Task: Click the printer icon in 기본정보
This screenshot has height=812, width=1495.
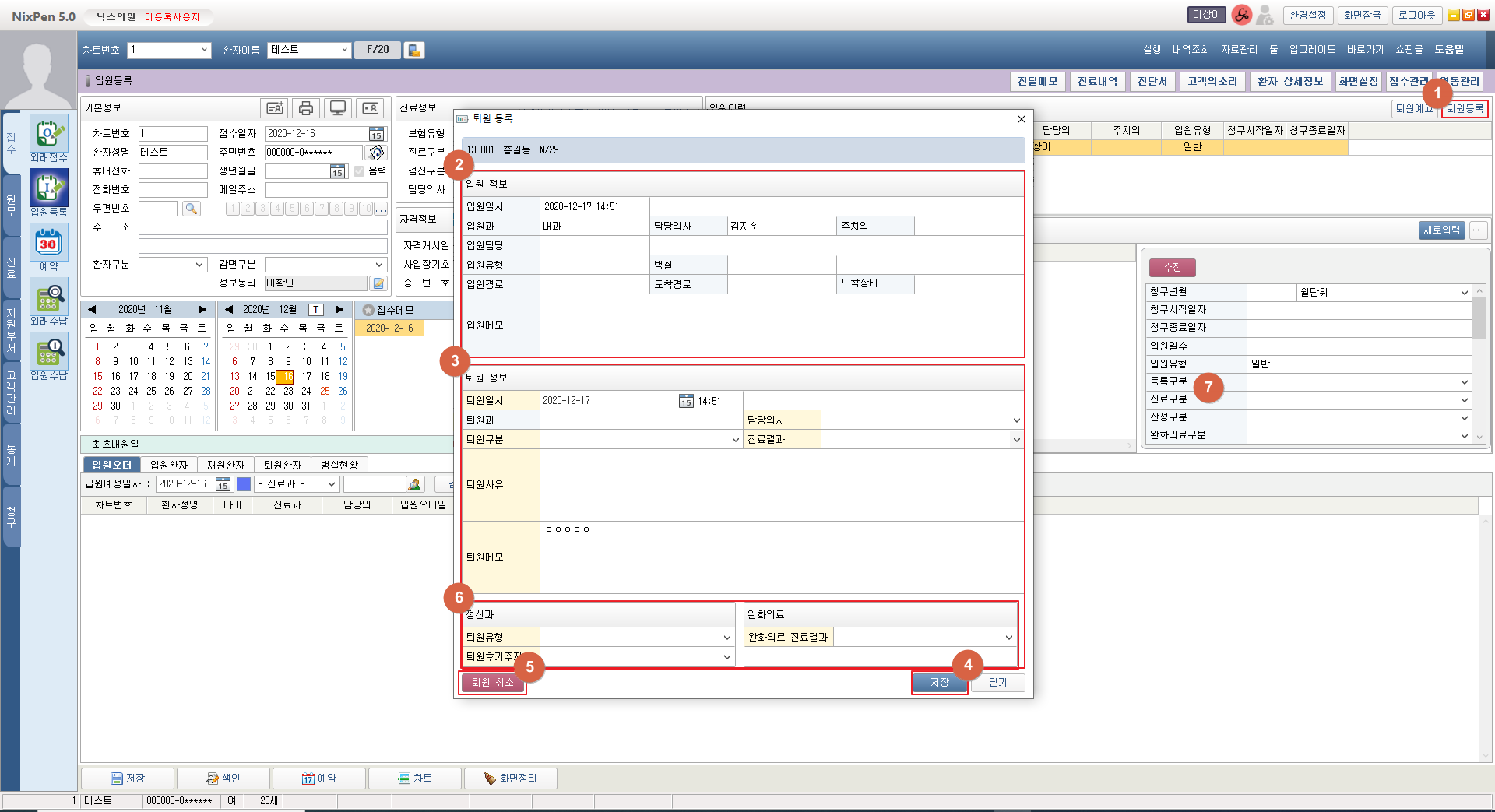Action: click(x=306, y=108)
